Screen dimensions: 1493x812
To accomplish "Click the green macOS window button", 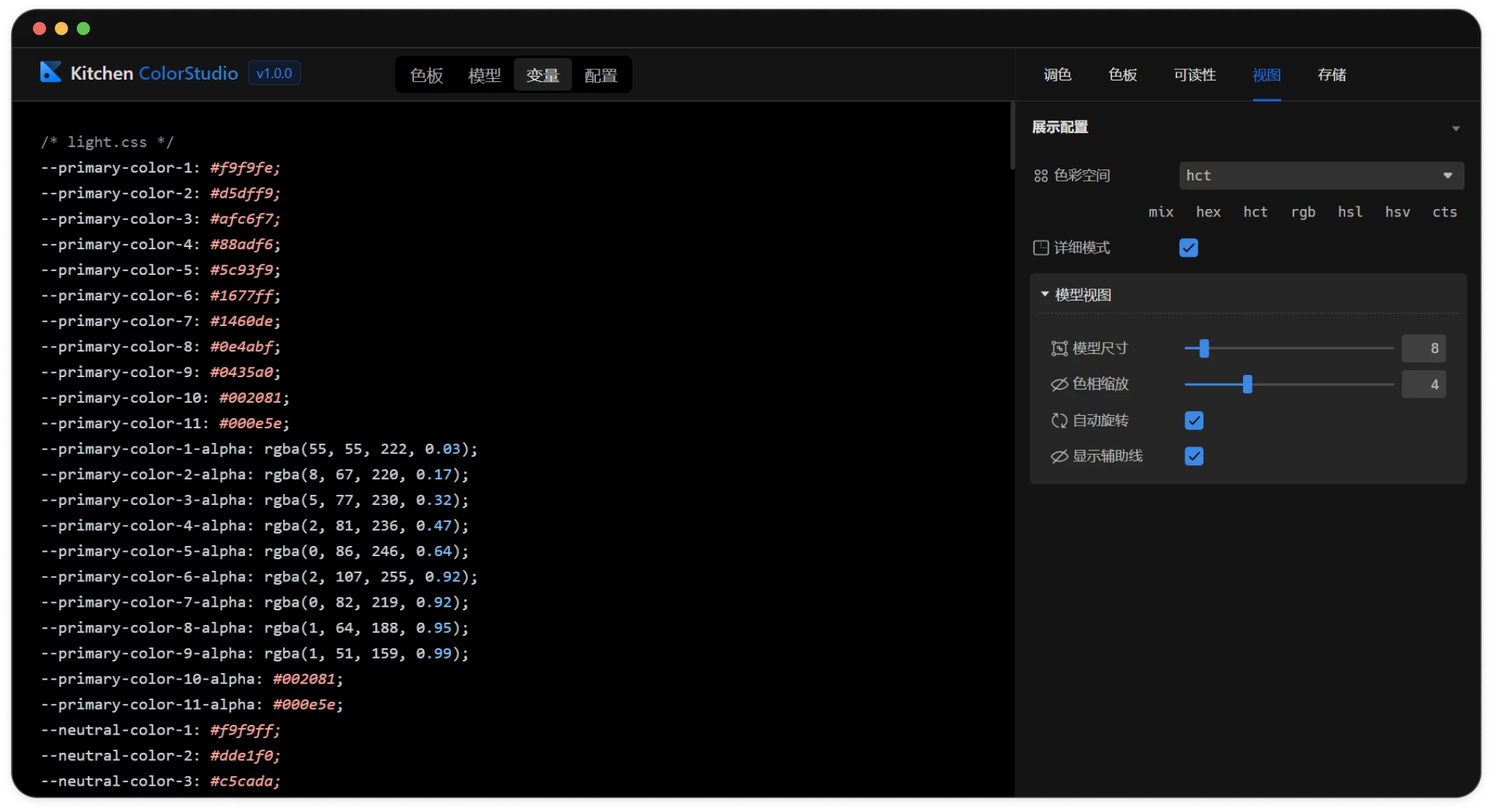I will click(83, 29).
